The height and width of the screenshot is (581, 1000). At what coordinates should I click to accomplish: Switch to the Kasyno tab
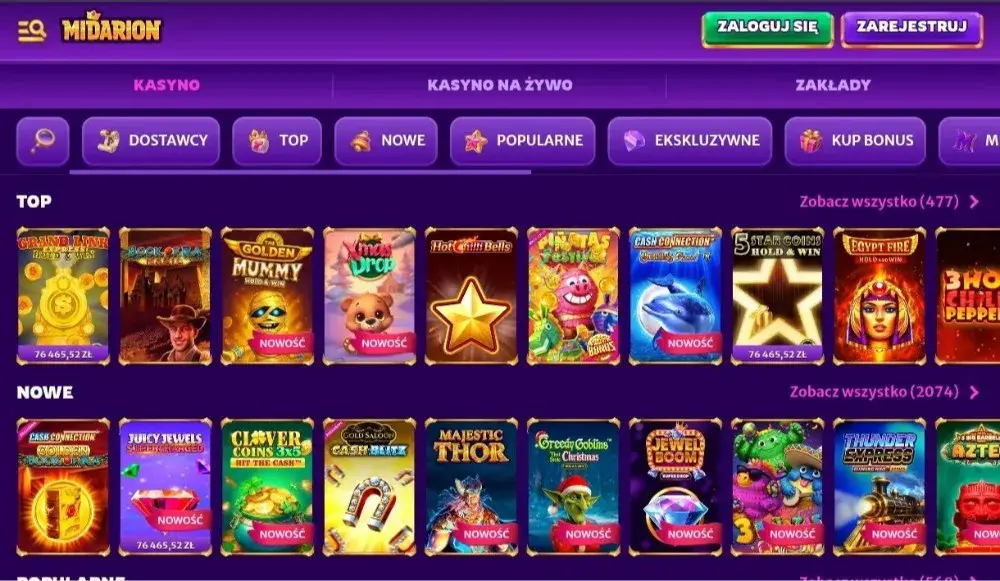(x=166, y=85)
